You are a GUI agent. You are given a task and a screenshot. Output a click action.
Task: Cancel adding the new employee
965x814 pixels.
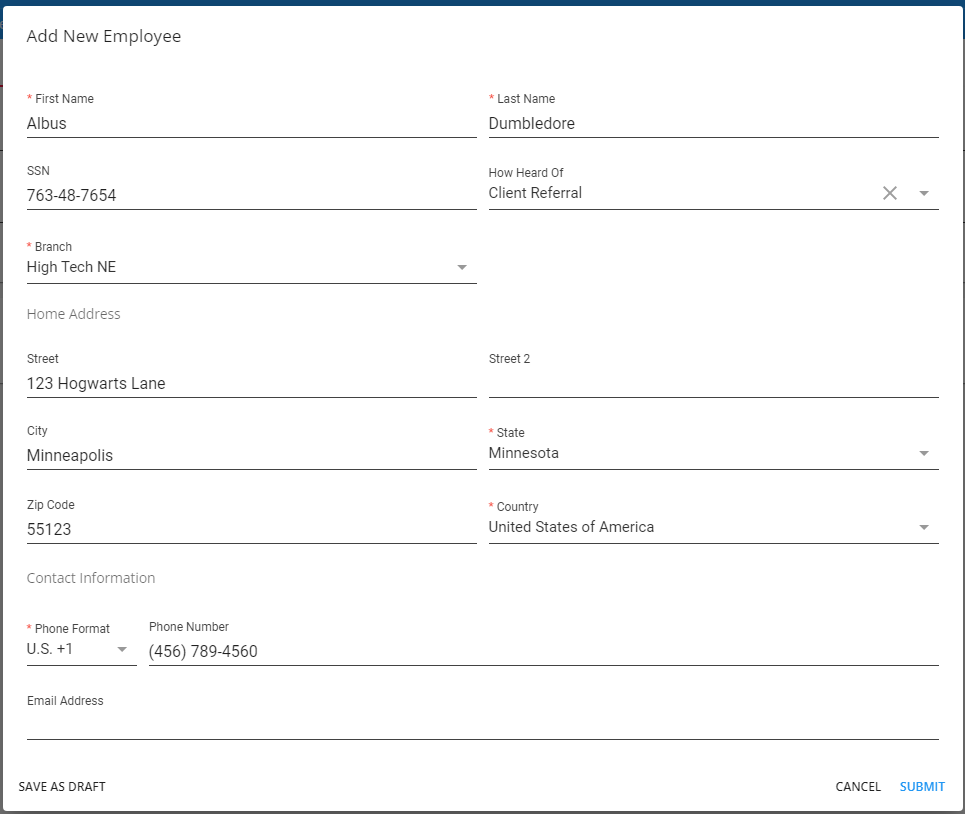(858, 787)
